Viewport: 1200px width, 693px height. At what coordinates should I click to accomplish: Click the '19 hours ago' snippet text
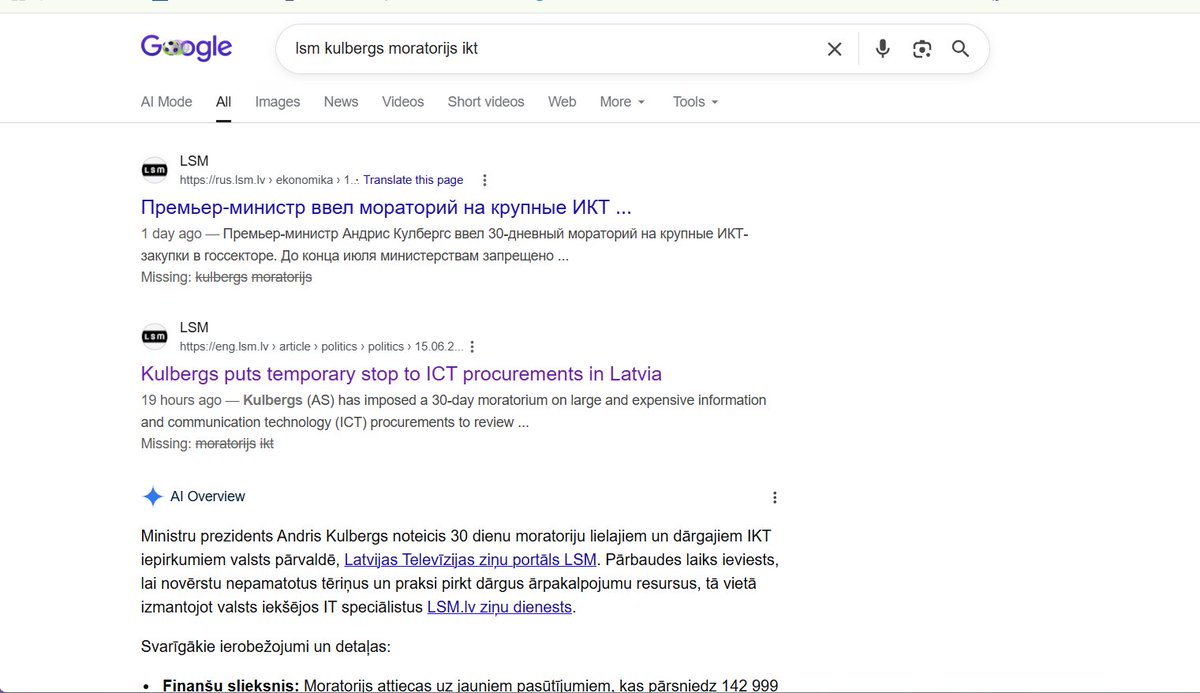pos(181,400)
